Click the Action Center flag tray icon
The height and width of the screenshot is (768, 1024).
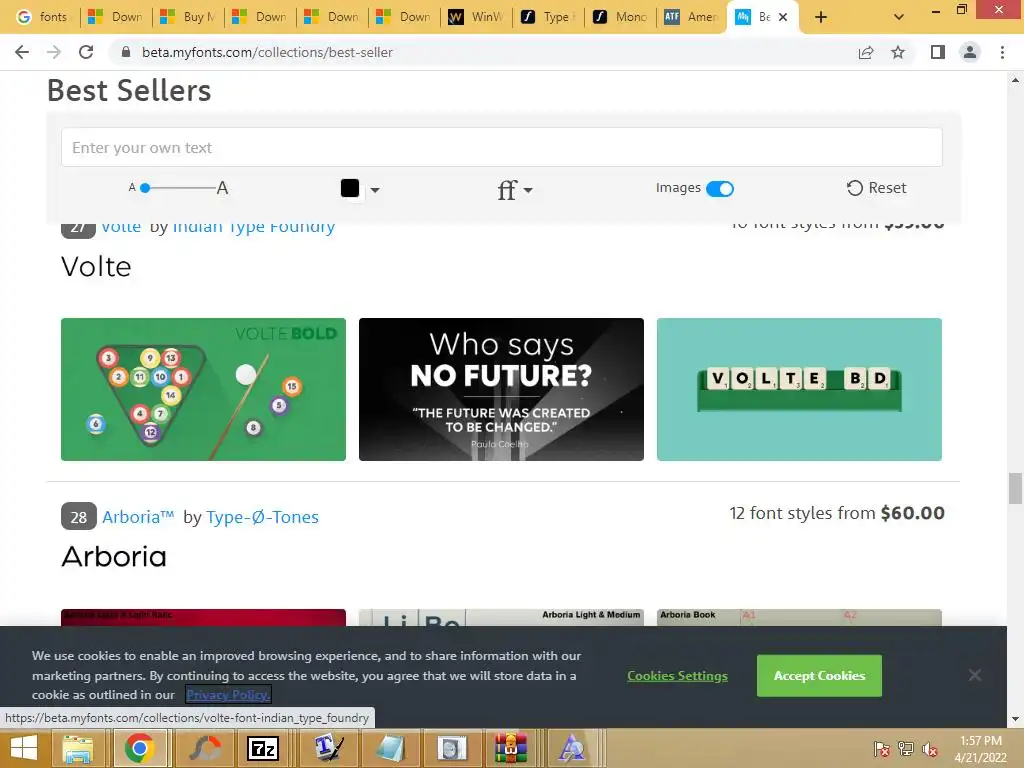click(x=881, y=749)
